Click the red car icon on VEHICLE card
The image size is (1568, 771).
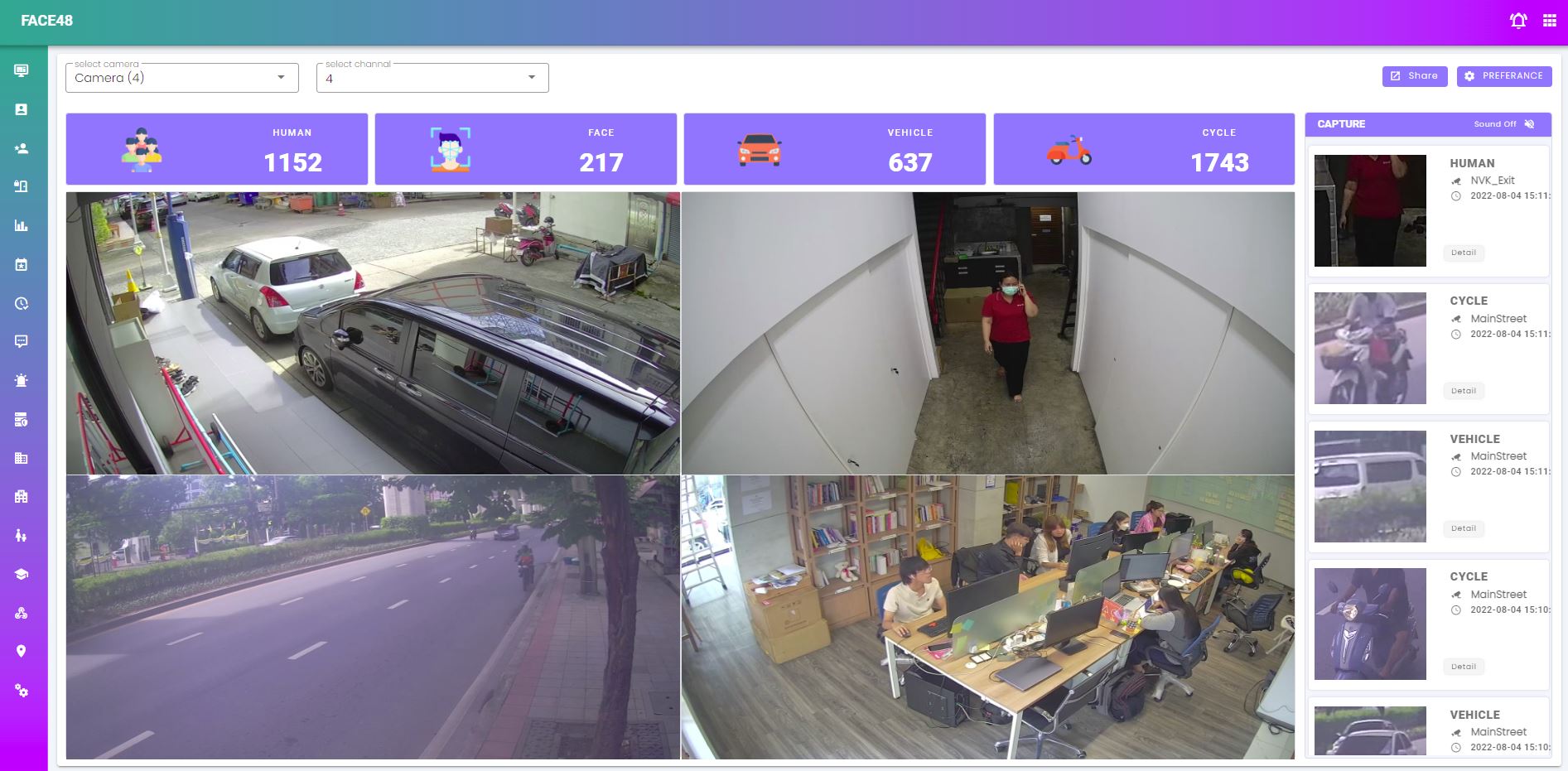[760, 150]
